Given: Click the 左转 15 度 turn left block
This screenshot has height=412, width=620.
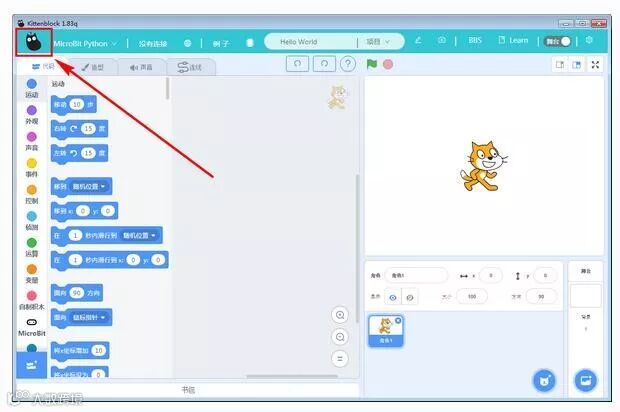Looking at the screenshot, I should 79,153.
